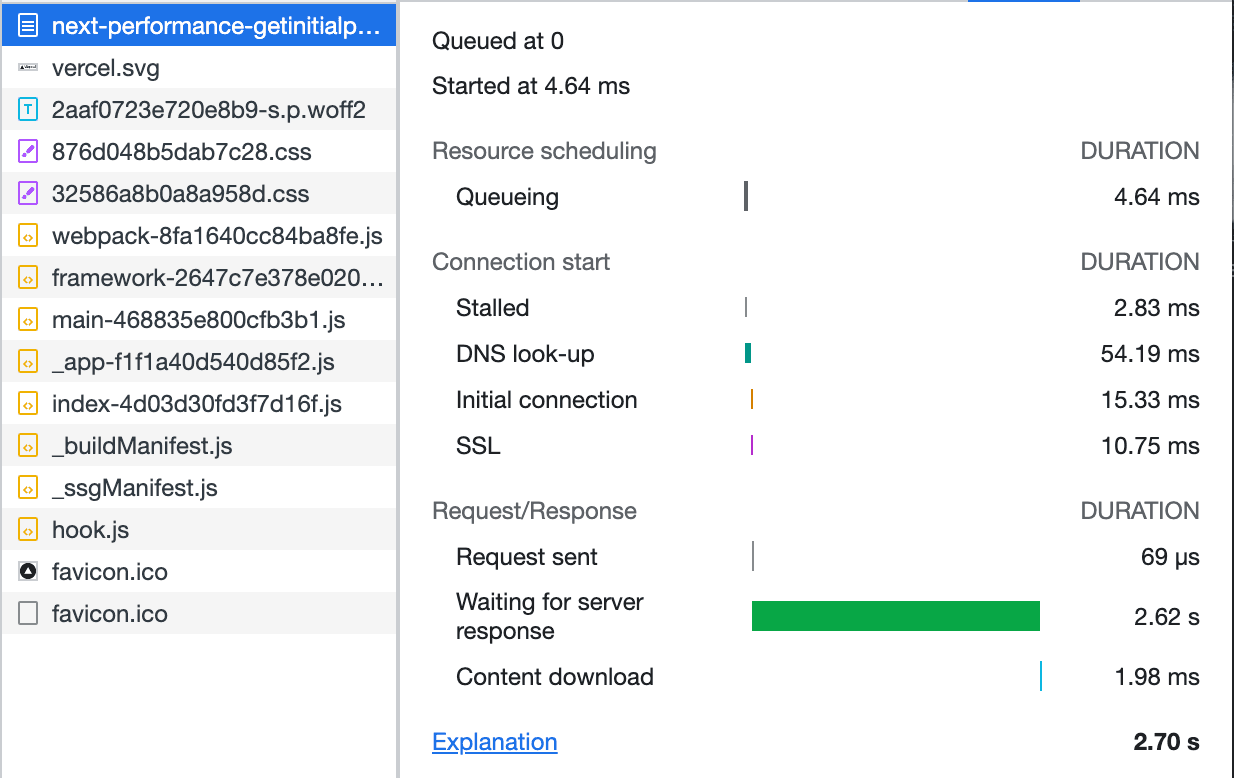The width and height of the screenshot is (1234, 778).
Task: Click the vercel.svg image thumbnail icon
Action: [29, 68]
